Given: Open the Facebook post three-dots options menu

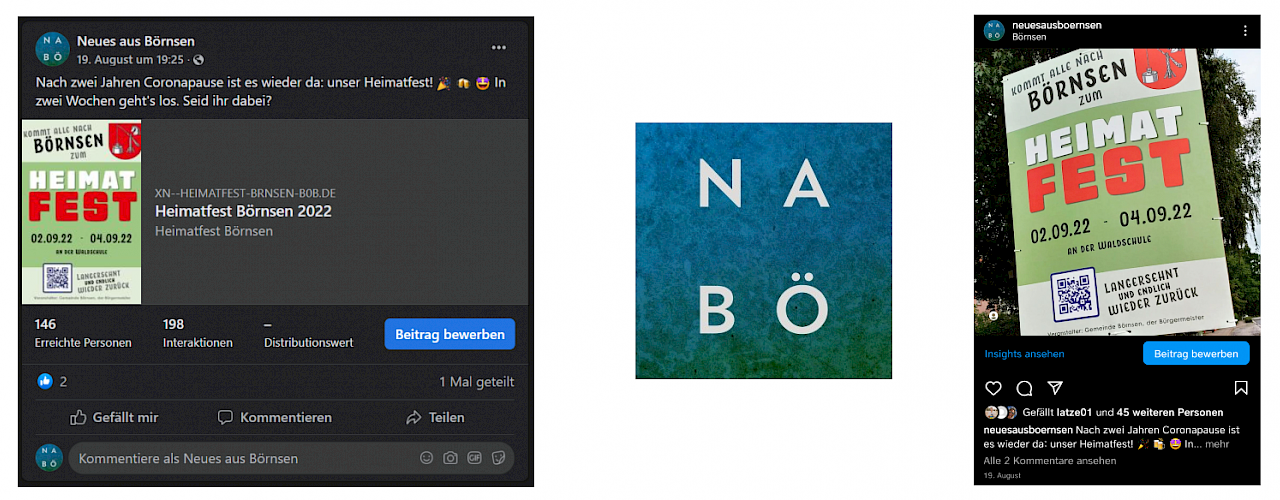Looking at the screenshot, I should [x=498, y=48].
